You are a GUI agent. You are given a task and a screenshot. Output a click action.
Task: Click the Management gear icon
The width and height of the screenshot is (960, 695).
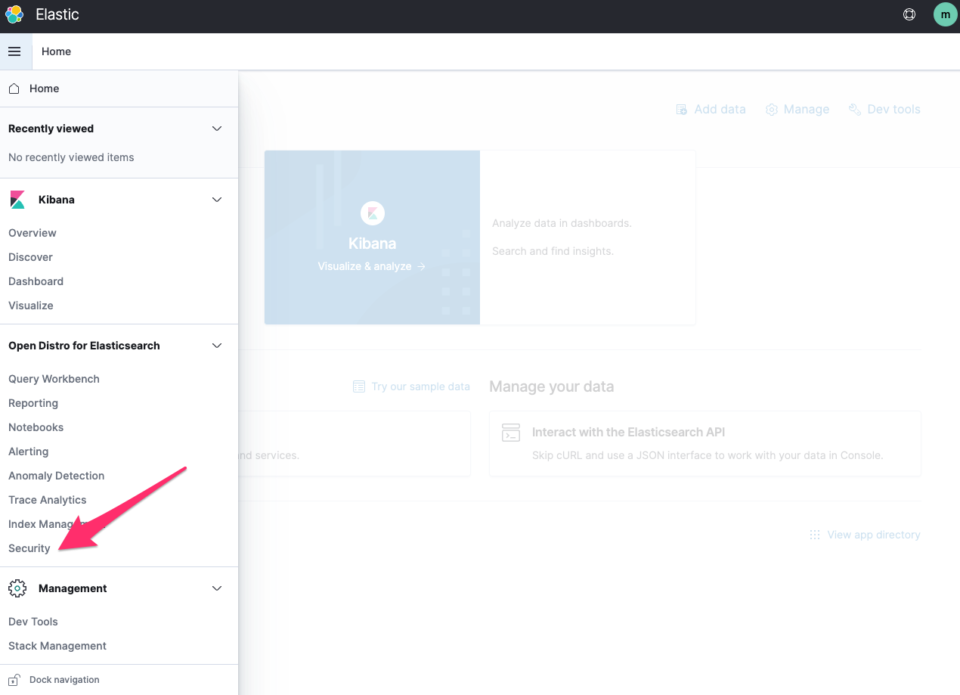pos(17,588)
